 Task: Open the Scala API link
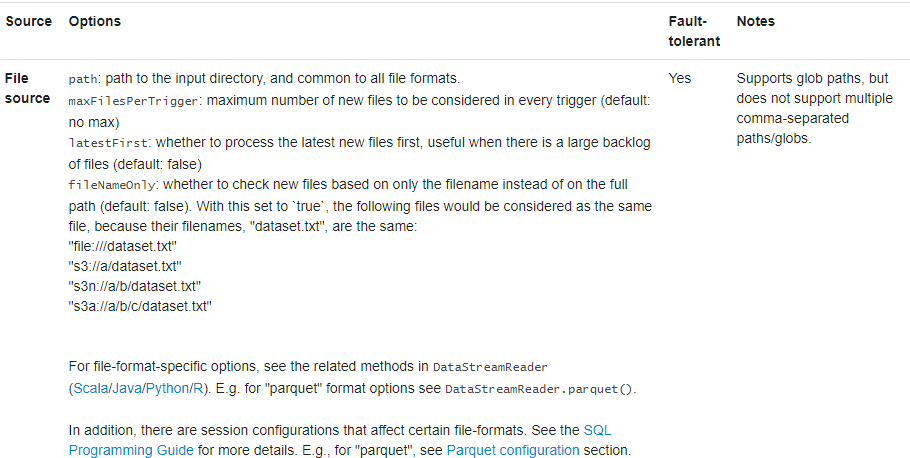[90, 388]
